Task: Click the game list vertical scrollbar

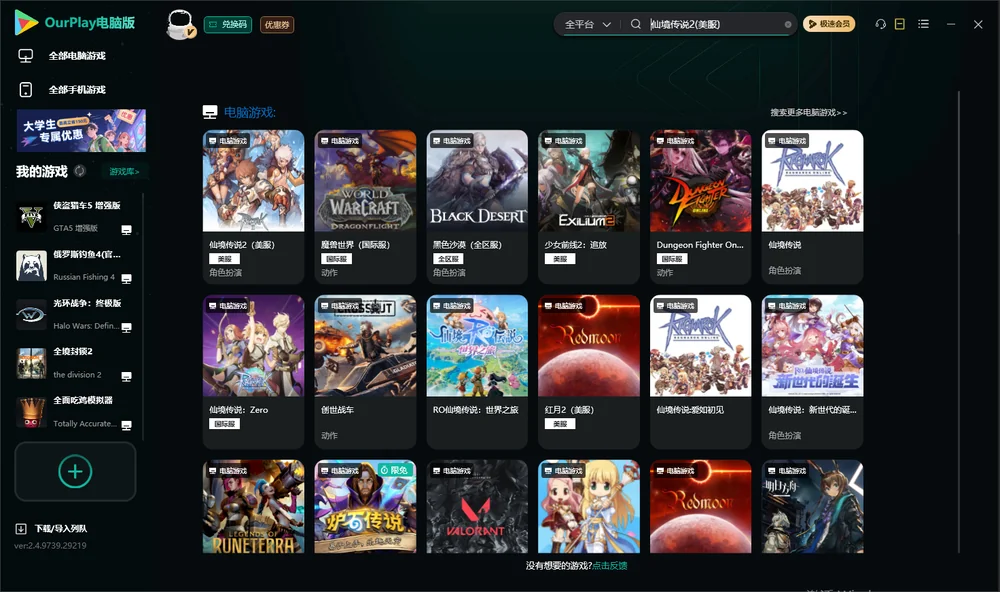Action: tap(959, 322)
